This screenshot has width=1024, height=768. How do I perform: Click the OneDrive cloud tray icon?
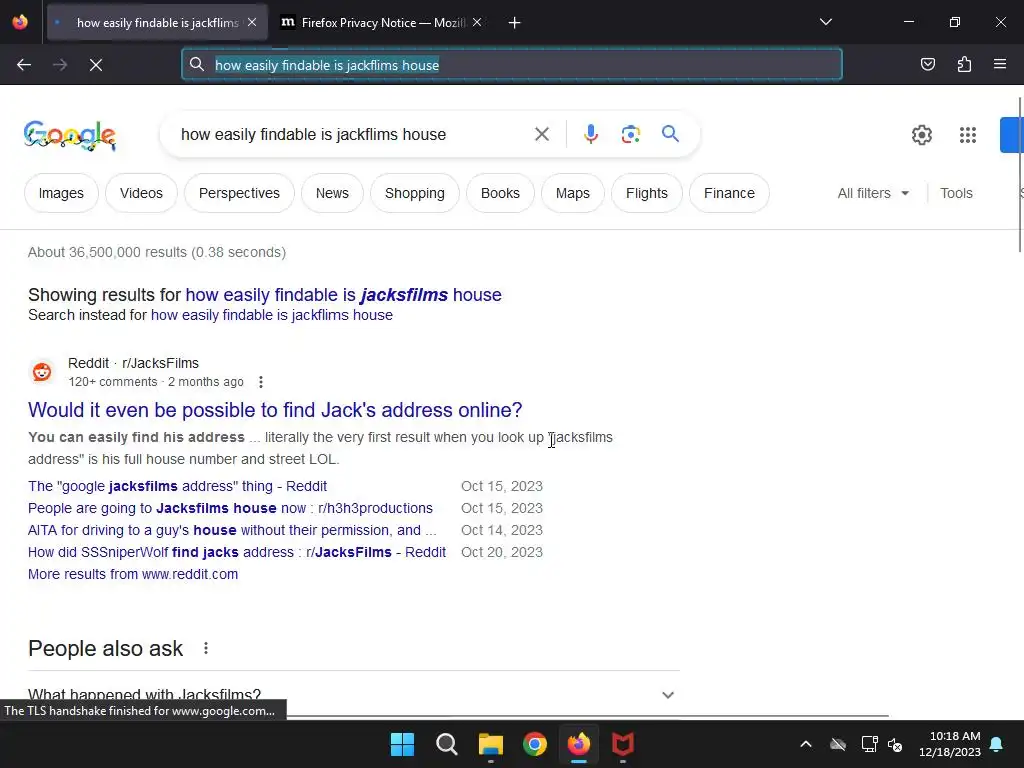pyautogui.click(x=838, y=744)
